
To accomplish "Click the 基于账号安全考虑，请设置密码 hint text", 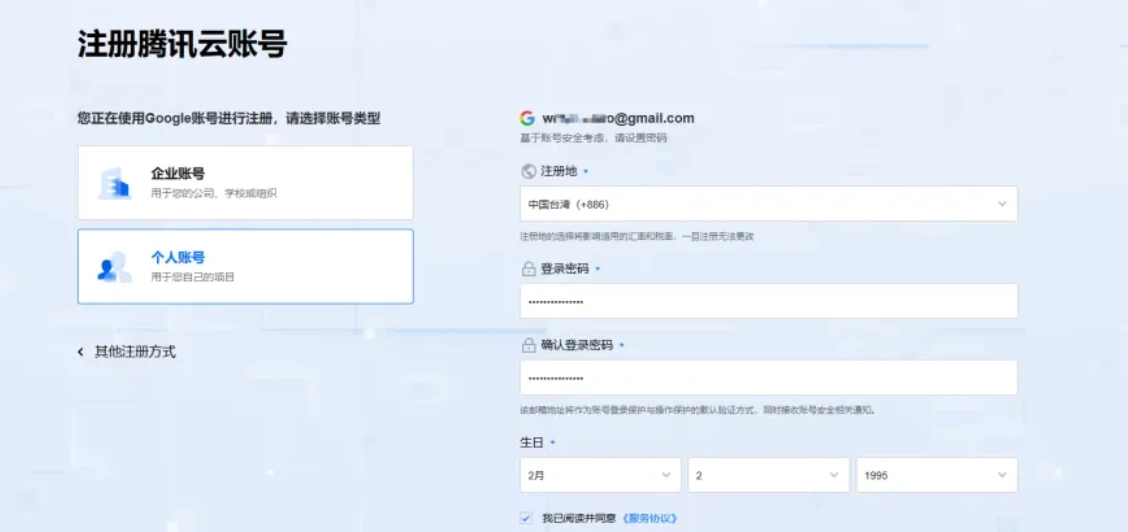I will coord(593,137).
